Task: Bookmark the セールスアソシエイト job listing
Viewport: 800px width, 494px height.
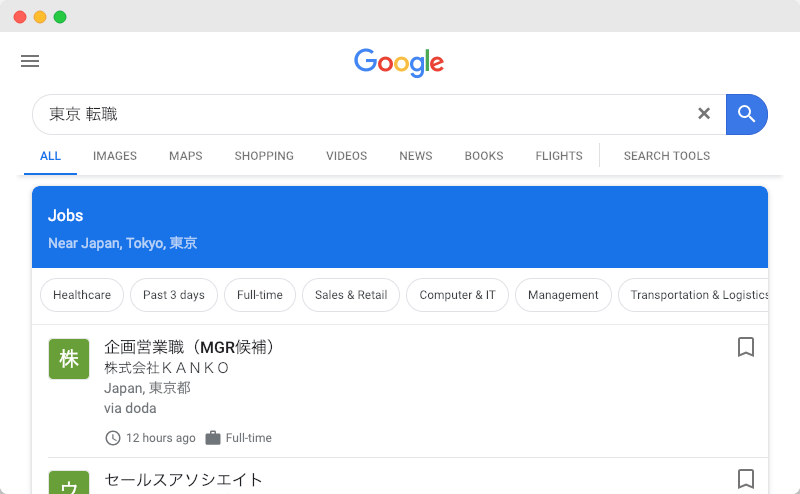Action: [x=745, y=479]
